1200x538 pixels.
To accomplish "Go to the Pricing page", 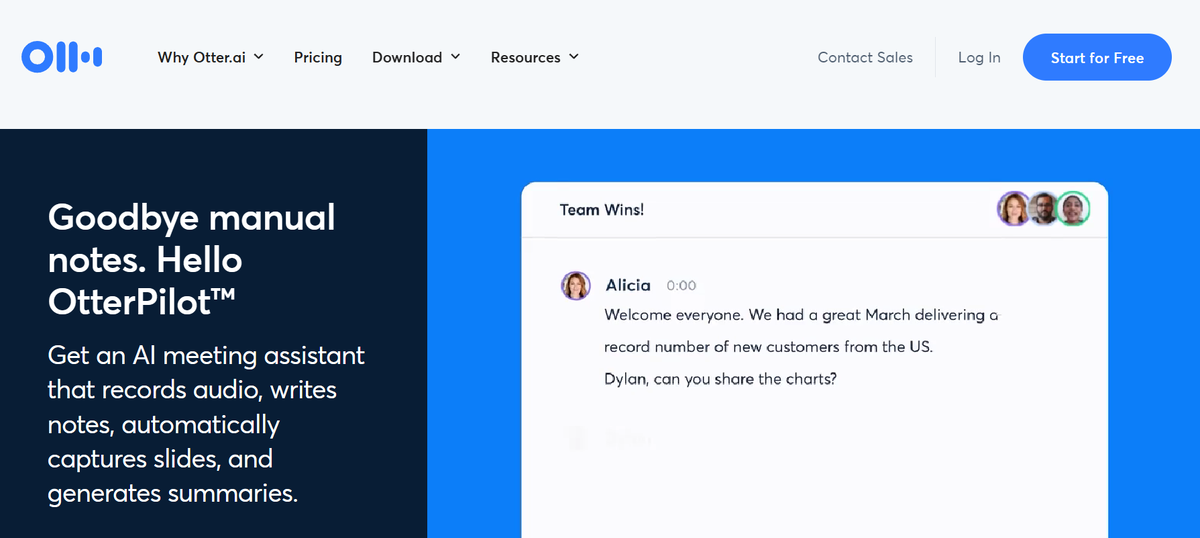I will [x=318, y=57].
